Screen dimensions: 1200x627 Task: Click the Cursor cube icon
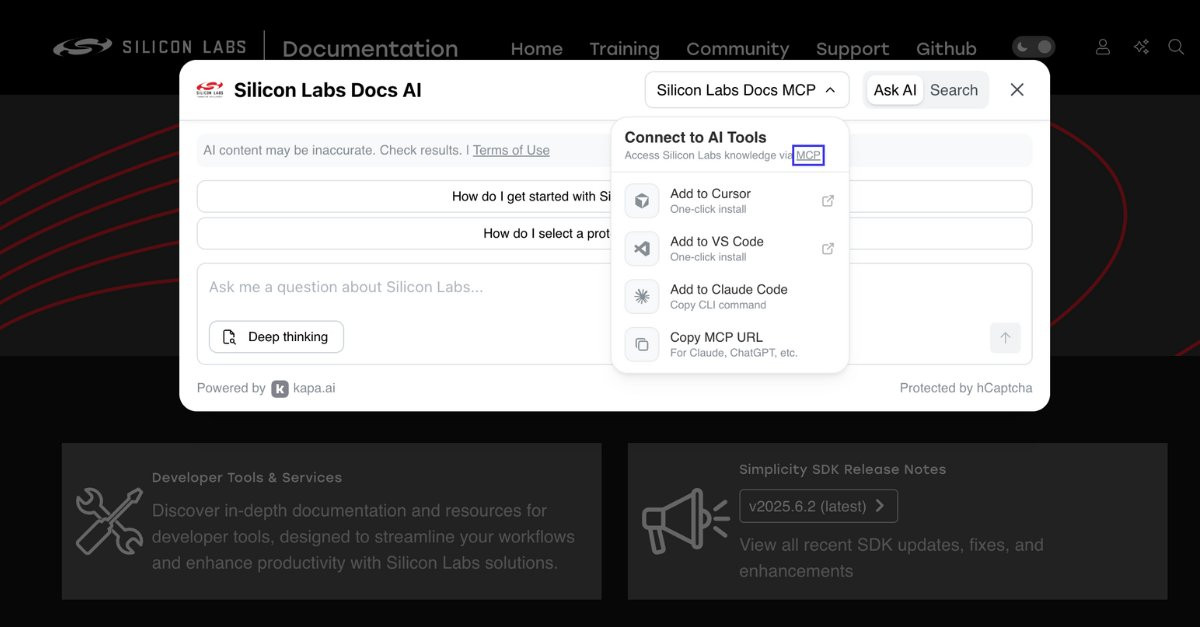click(x=642, y=201)
